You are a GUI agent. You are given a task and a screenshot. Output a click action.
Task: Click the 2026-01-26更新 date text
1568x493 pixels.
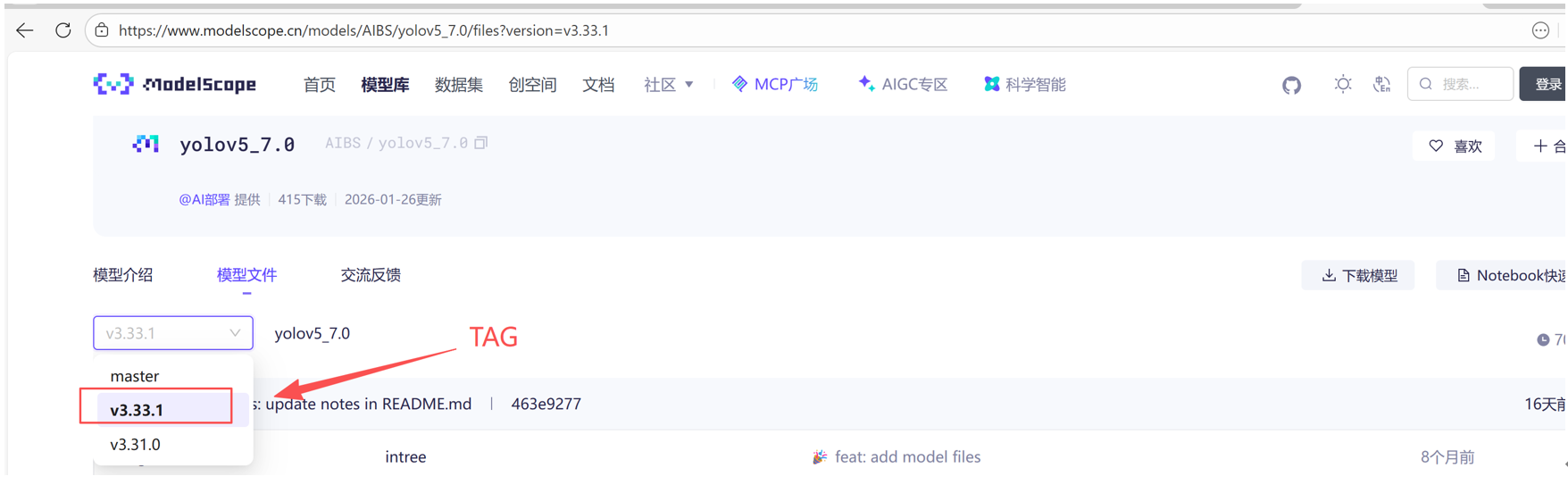393,199
